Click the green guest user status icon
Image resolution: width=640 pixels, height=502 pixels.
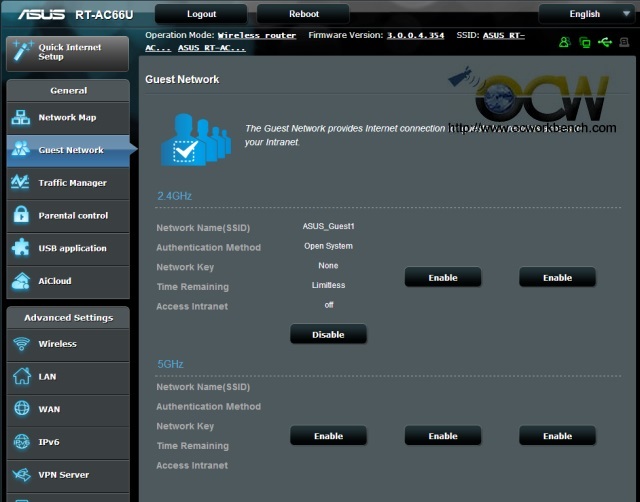pyautogui.click(x=564, y=42)
